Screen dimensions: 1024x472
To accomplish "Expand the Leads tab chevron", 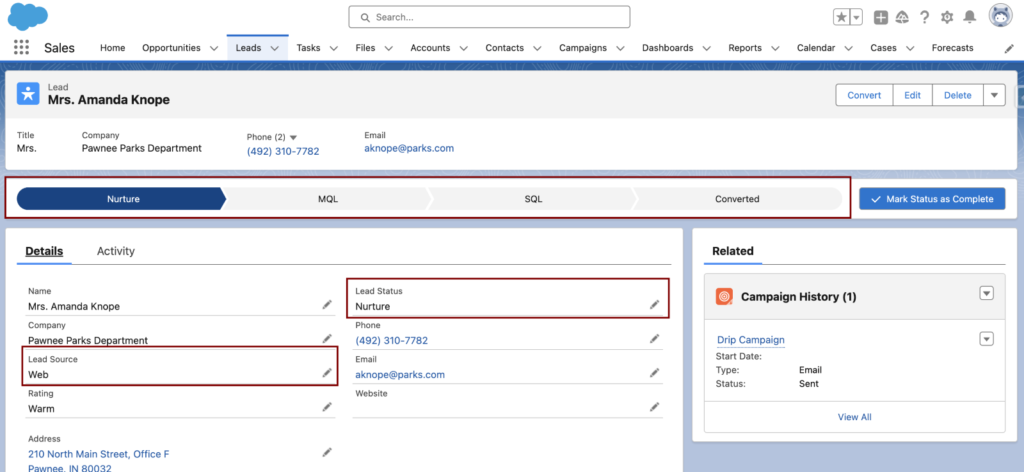I will pos(275,48).
